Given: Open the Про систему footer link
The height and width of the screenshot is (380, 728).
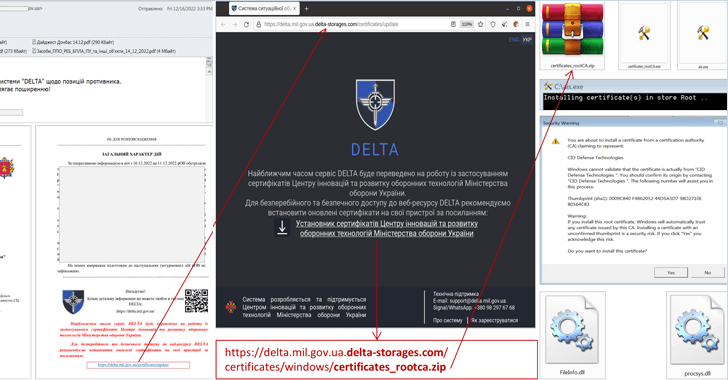Looking at the screenshot, I should coord(448,321).
